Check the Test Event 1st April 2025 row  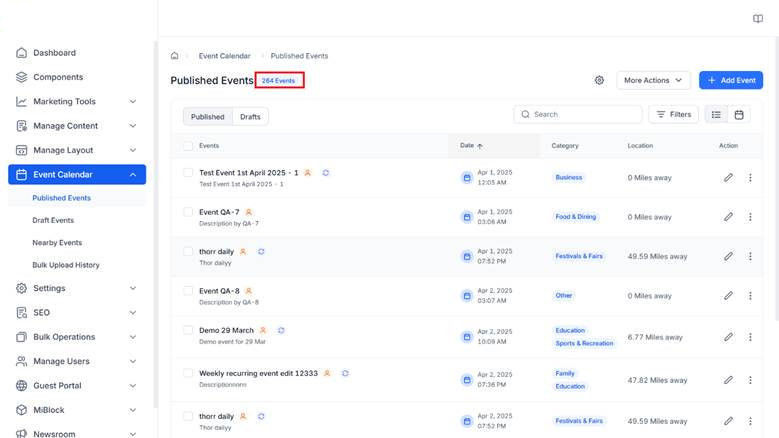pos(188,172)
